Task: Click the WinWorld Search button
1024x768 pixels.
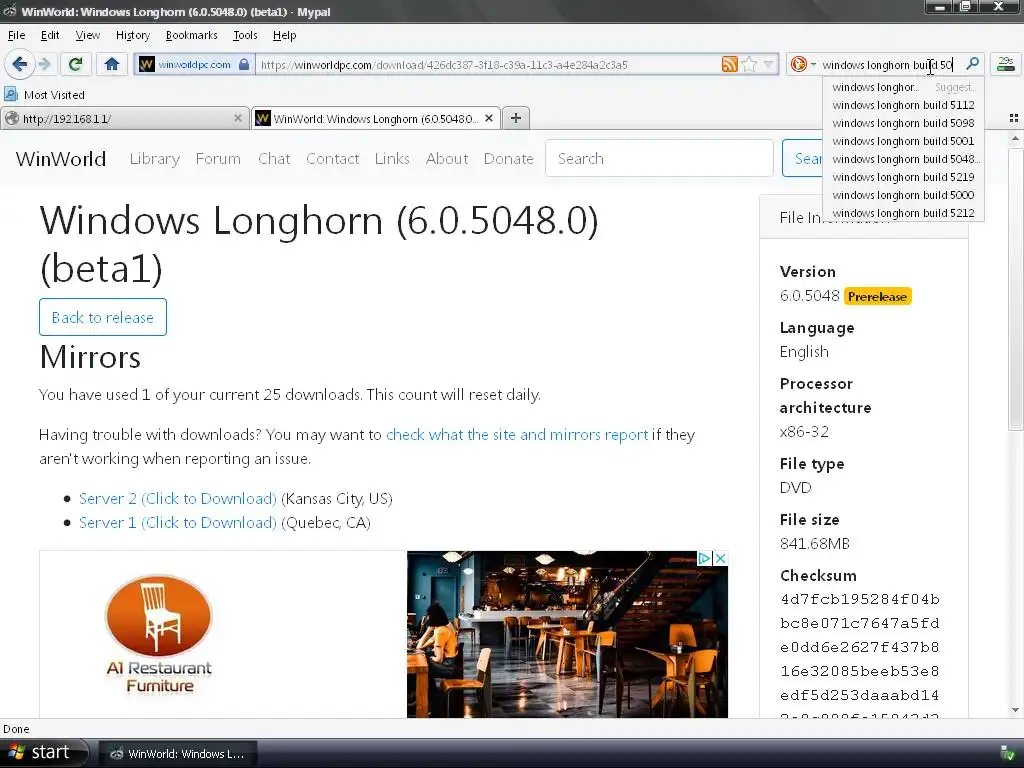Action: (803, 158)
